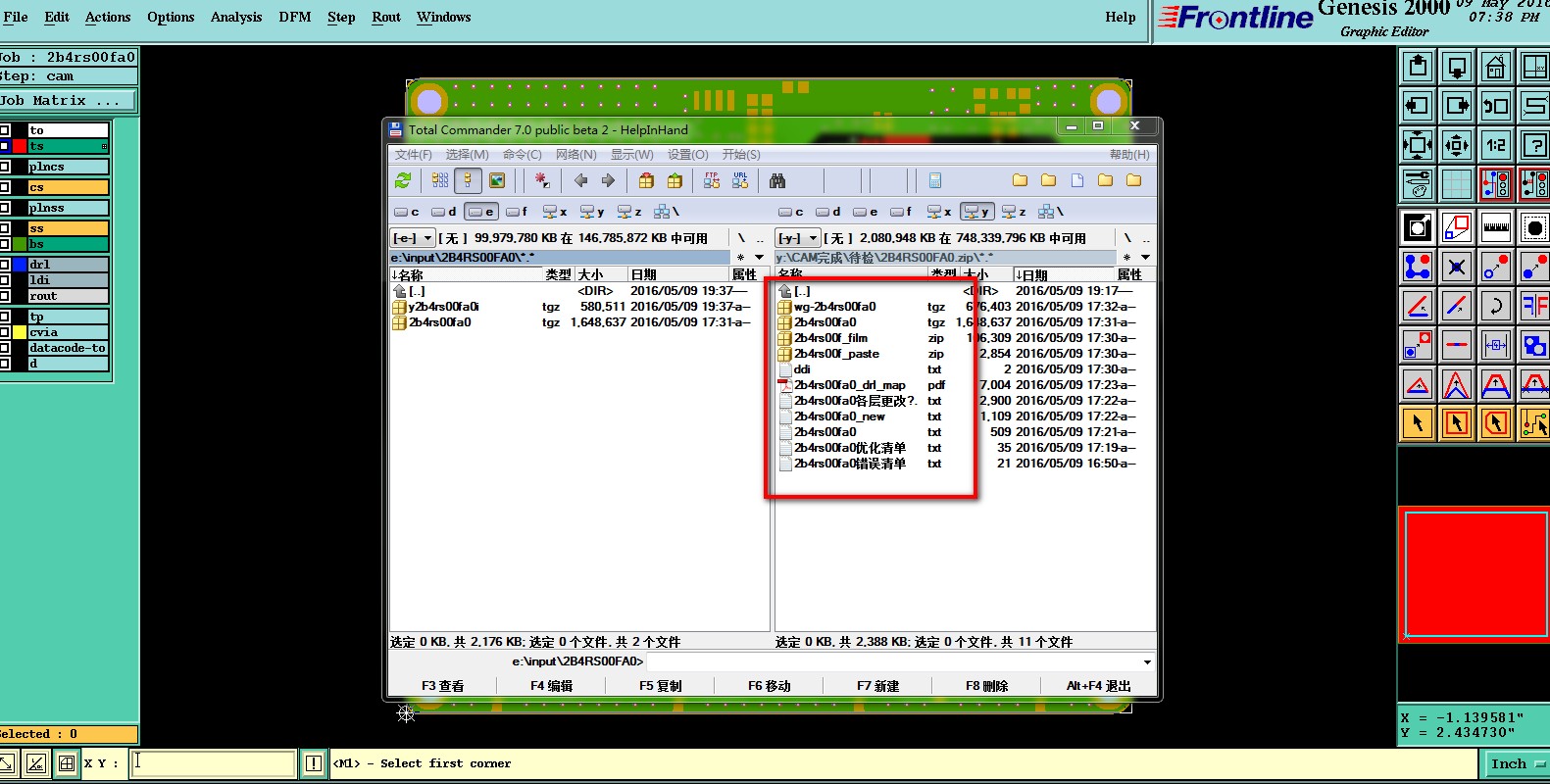Open the command line history dropdown
1550x784 pixels.
tap(1147, 661)
